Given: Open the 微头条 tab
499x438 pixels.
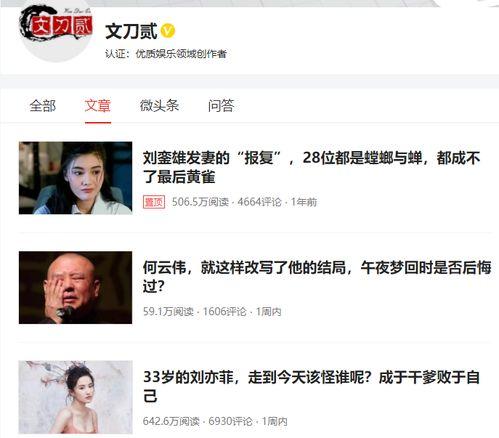Looking at the screenshot, I should [x=159, y=106].
